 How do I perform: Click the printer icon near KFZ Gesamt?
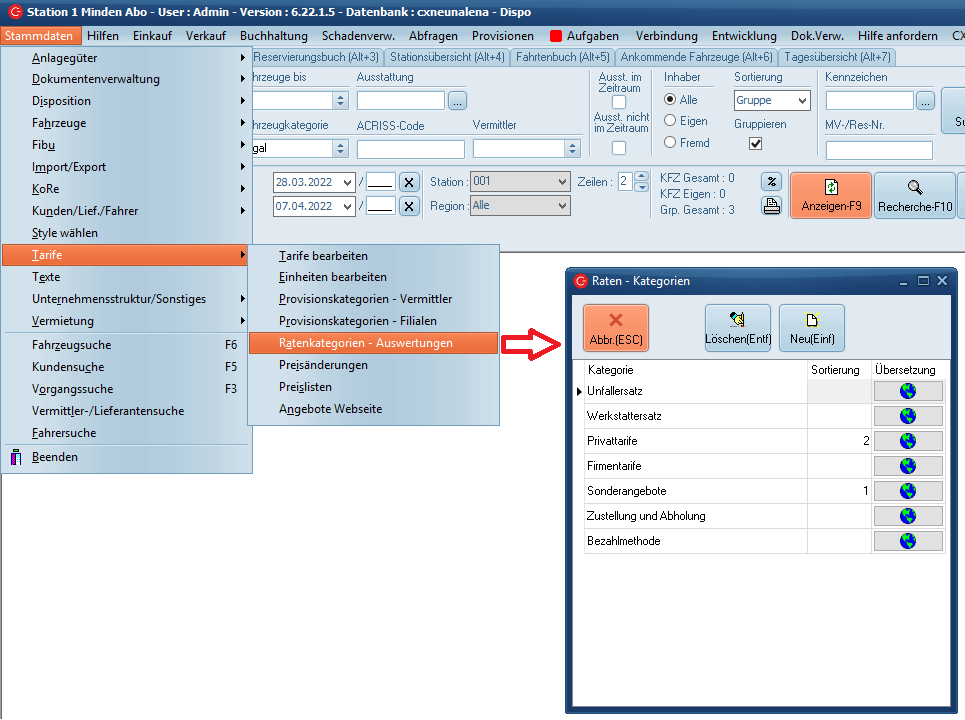click(771, 206)
